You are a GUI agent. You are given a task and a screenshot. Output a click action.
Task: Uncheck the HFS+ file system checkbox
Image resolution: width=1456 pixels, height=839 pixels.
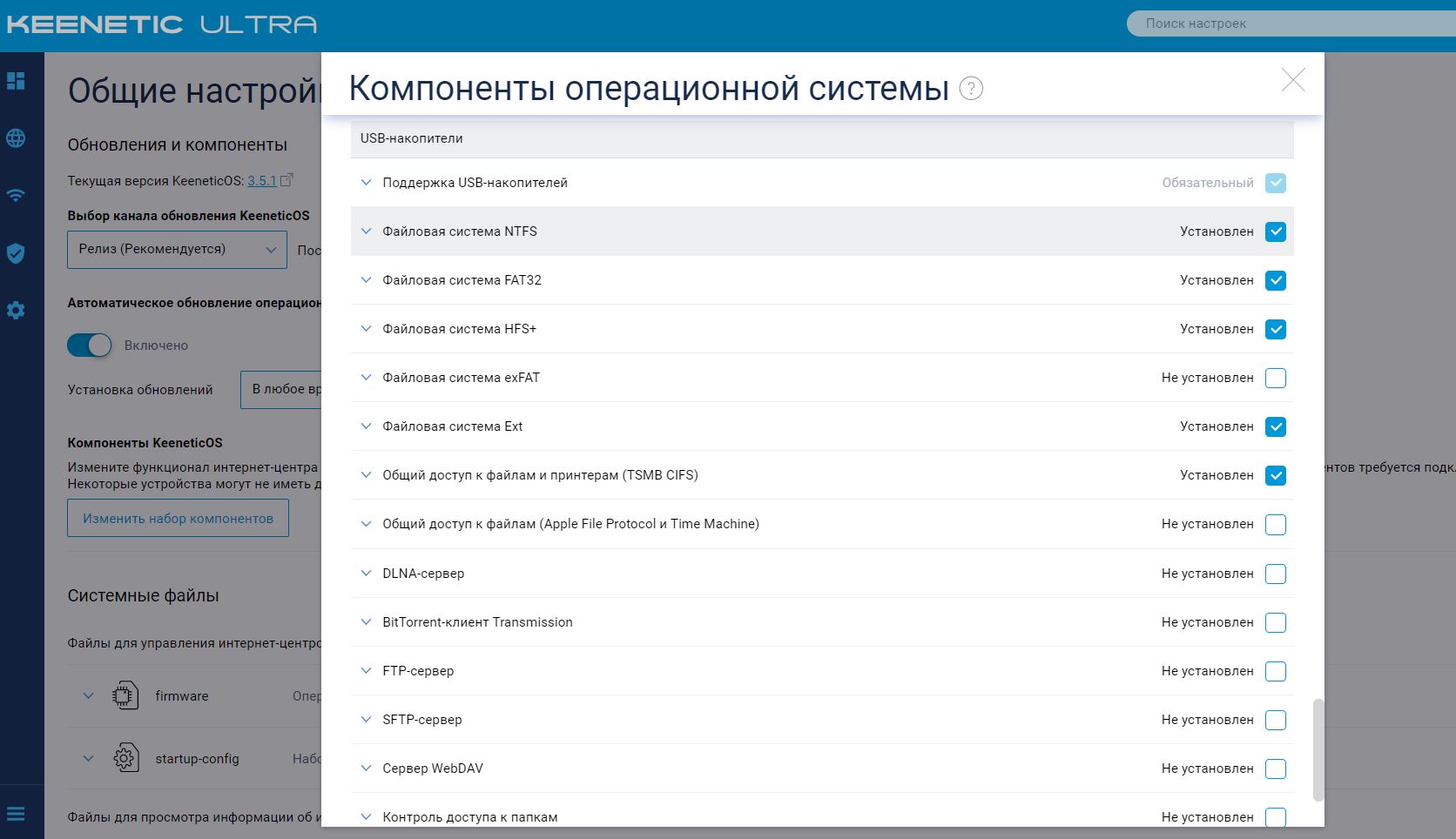pos(1276,329)
